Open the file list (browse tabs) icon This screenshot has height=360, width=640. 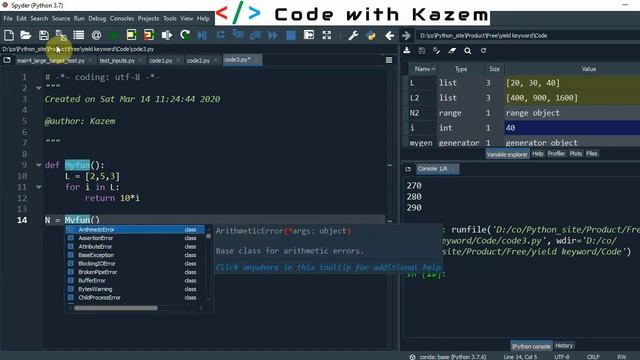point(78,35)
